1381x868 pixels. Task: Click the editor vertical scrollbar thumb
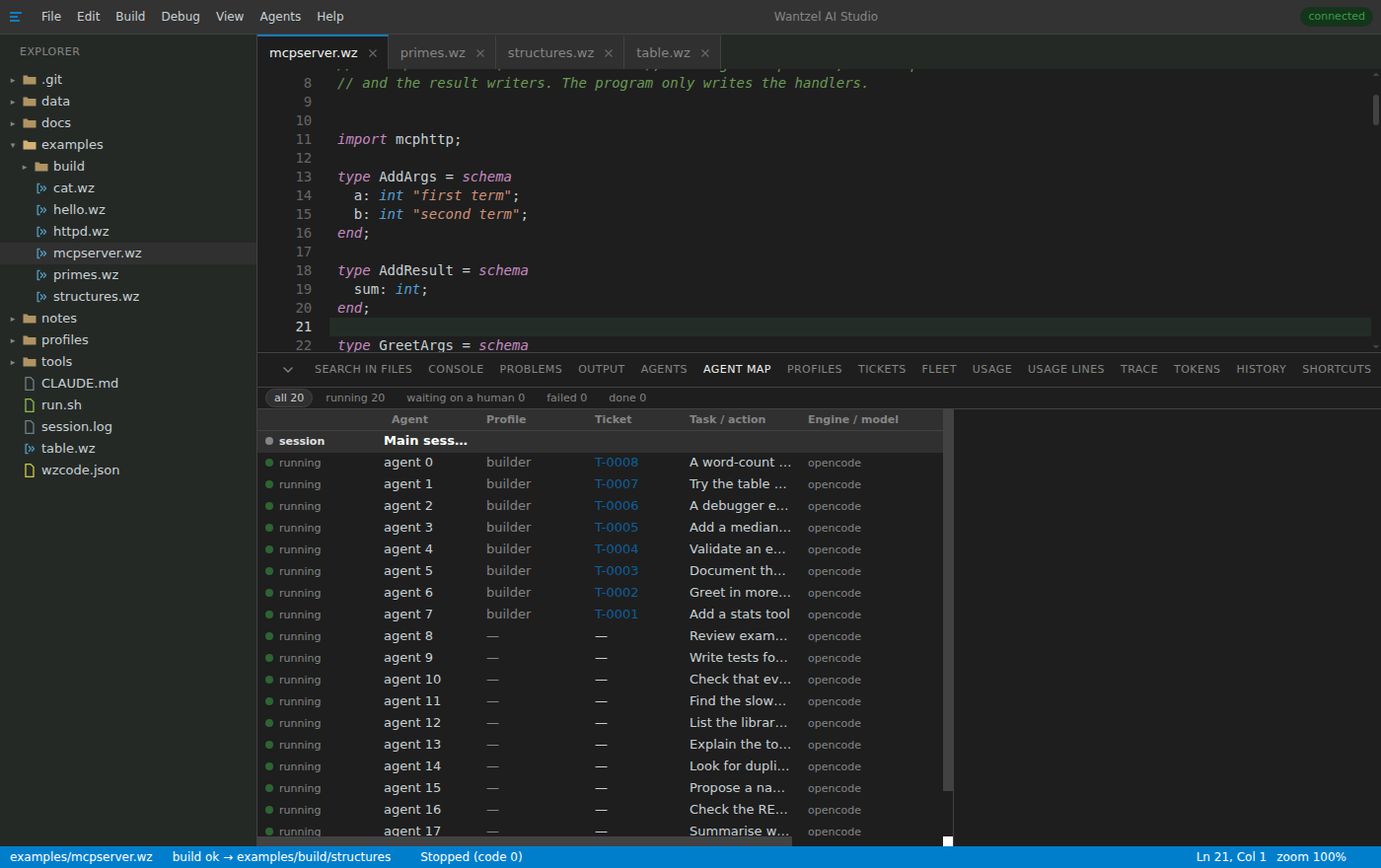[1376, 110]
